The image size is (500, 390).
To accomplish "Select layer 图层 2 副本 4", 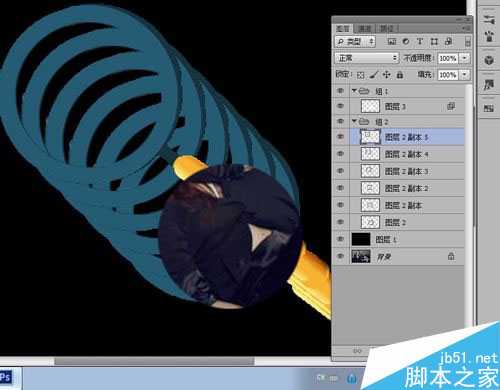I will (x=407, y=154).
